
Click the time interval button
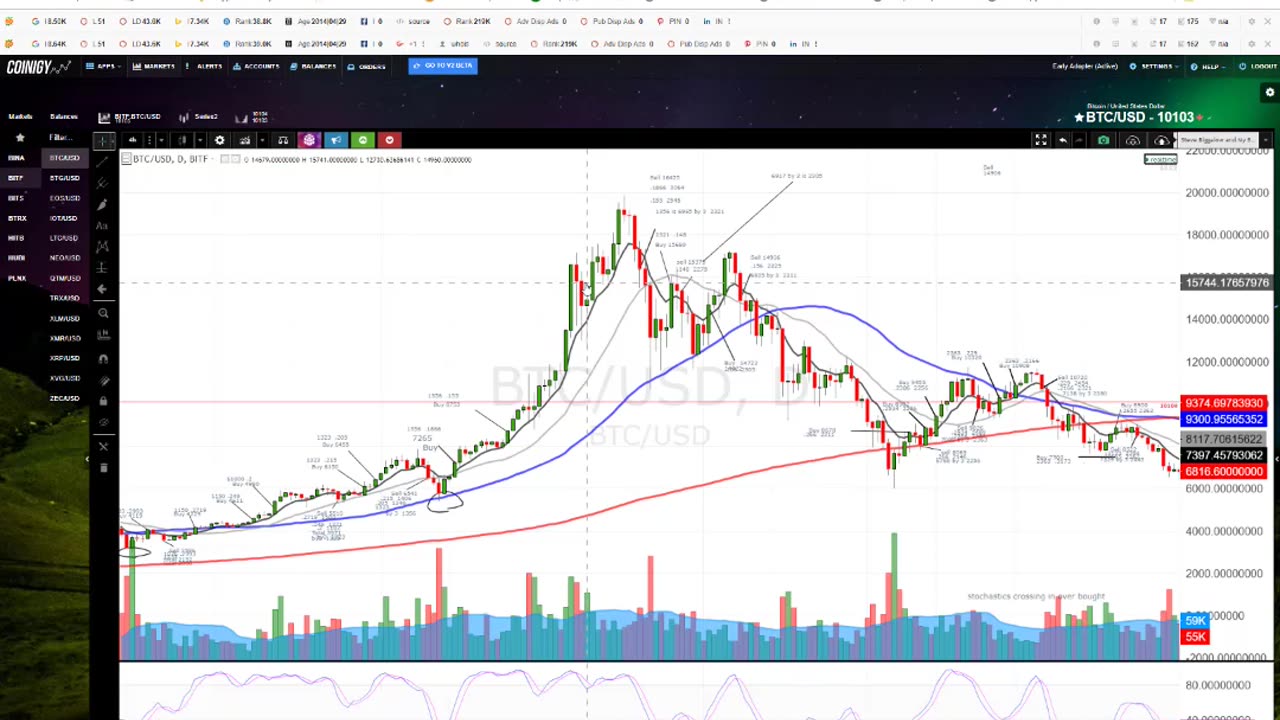pyautogui.click(x=133, y=140)
